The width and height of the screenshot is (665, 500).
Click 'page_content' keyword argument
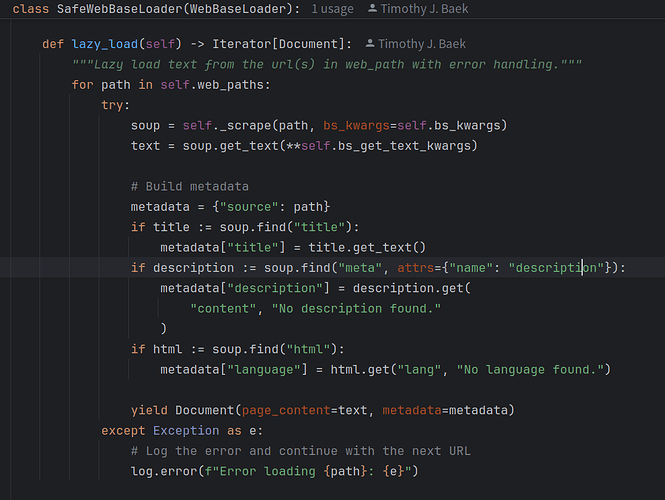click(286, 411)
